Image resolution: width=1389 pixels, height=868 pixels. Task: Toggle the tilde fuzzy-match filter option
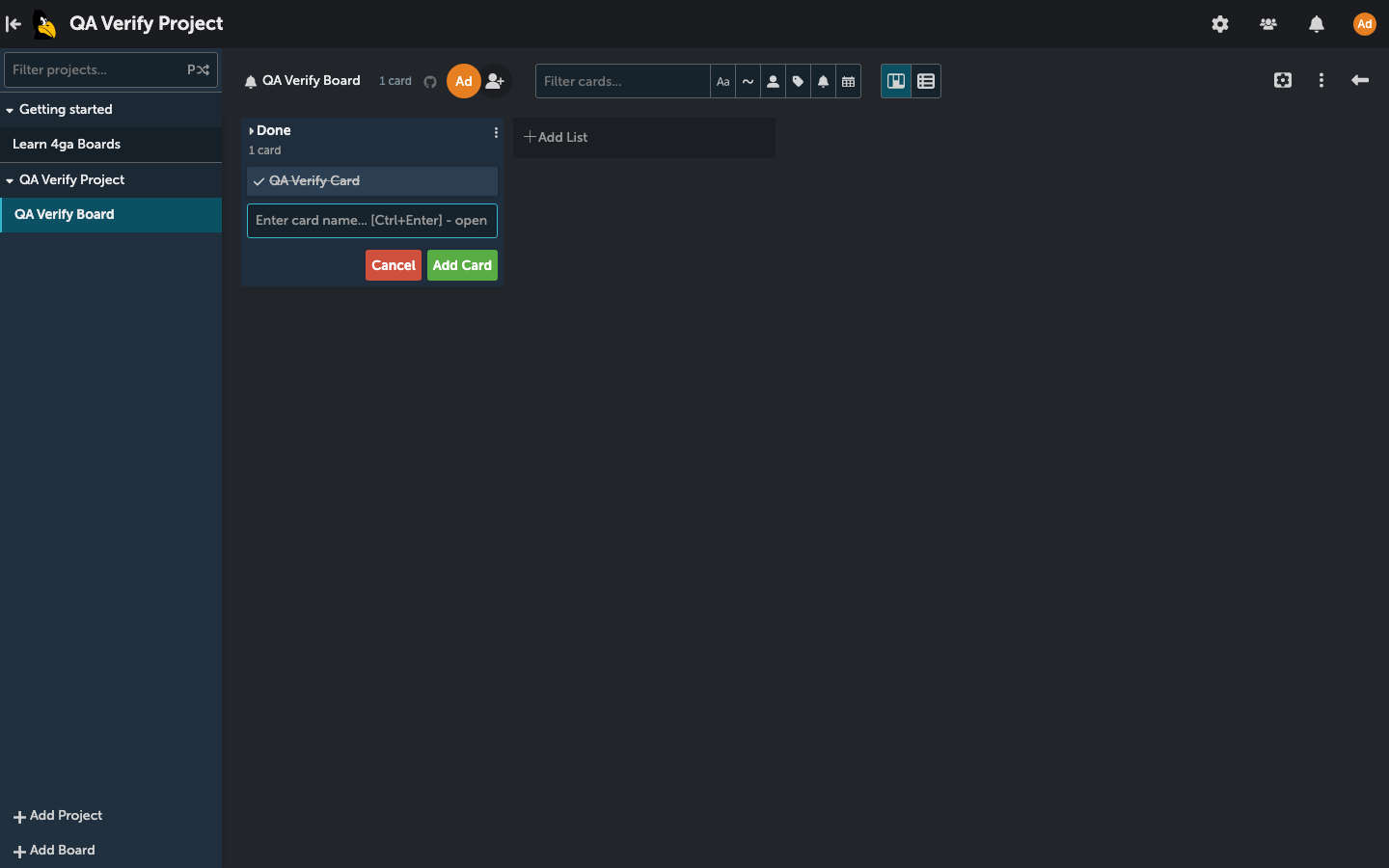(x=748, y=82)
